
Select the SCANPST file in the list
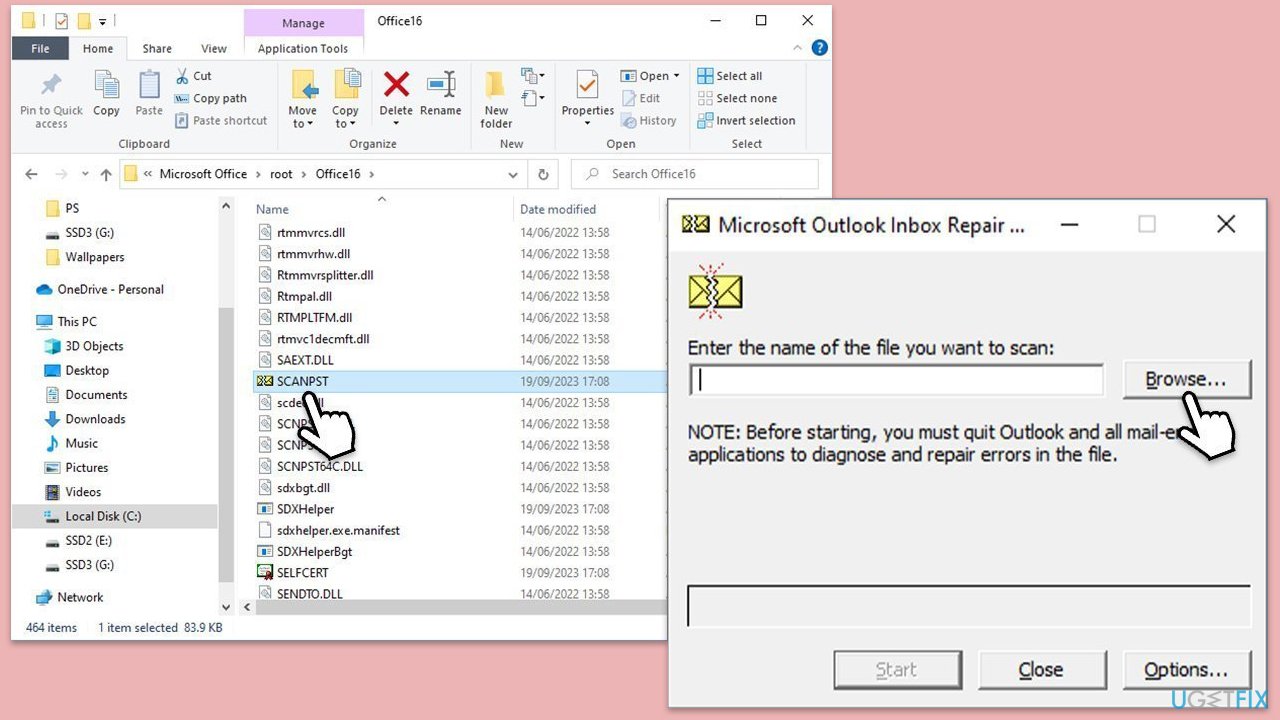pos(302,381)
